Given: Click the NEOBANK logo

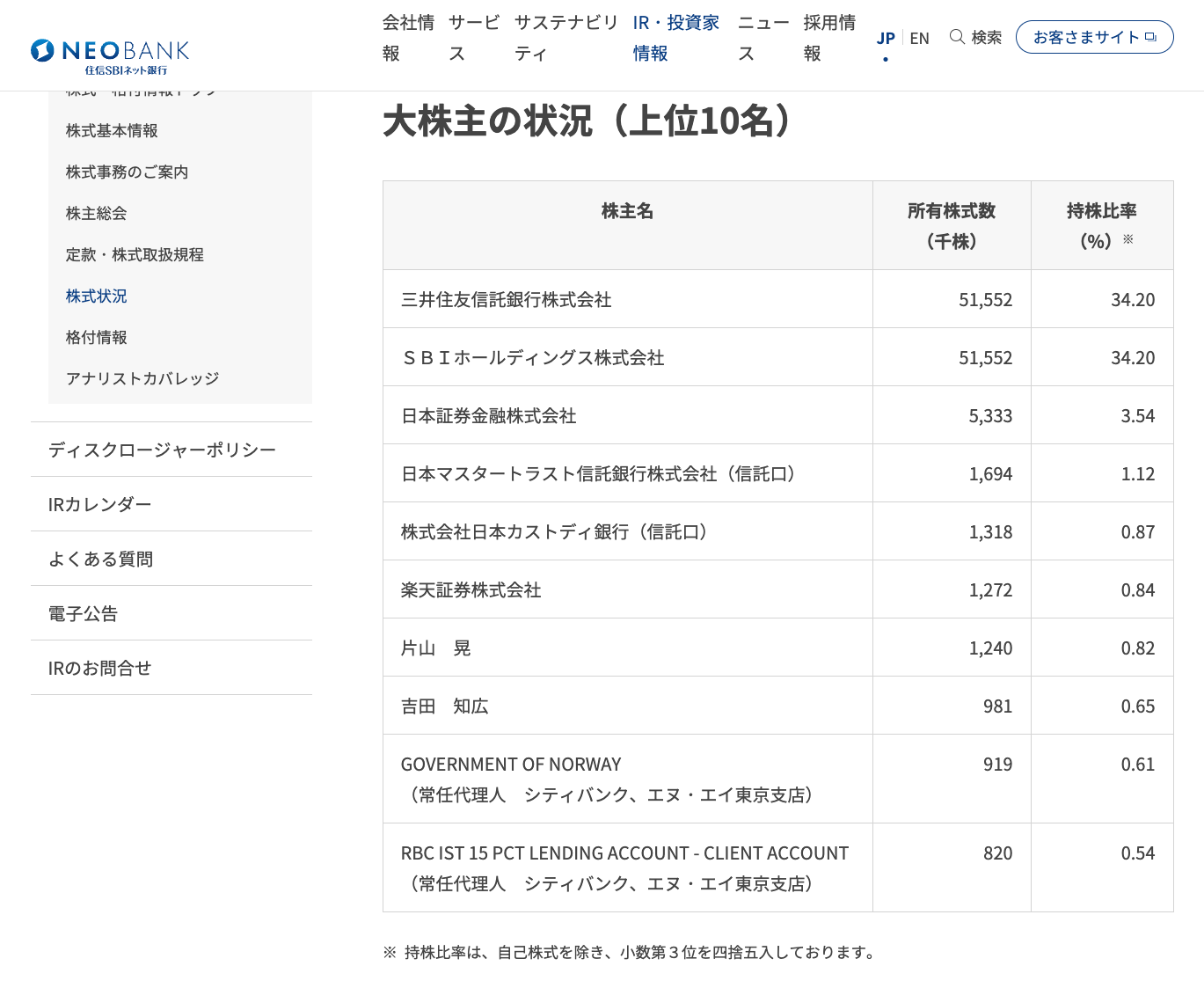Looking at the screenshot, I should (110, 56).
